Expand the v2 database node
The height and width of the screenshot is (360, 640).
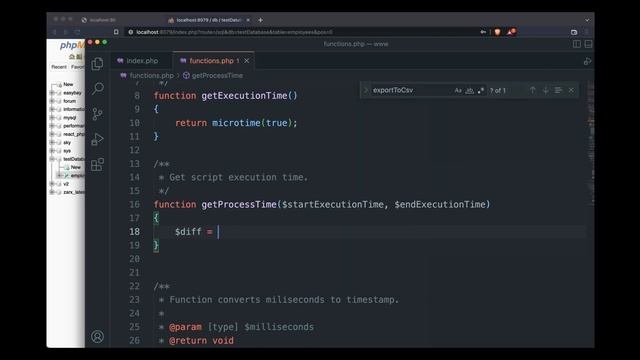coord(52,184)
